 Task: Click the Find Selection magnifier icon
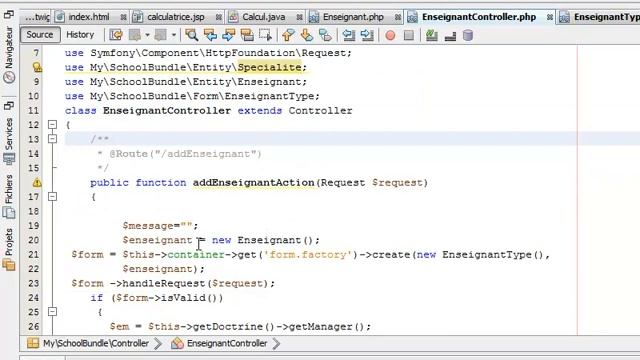pos(191,35)
